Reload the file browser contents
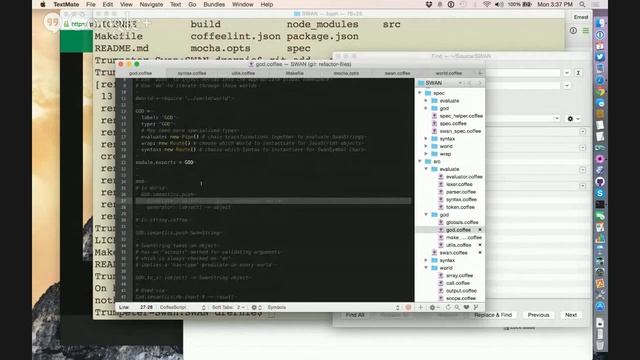The width and height of the screenshot is (640, 360). (448, 307)
